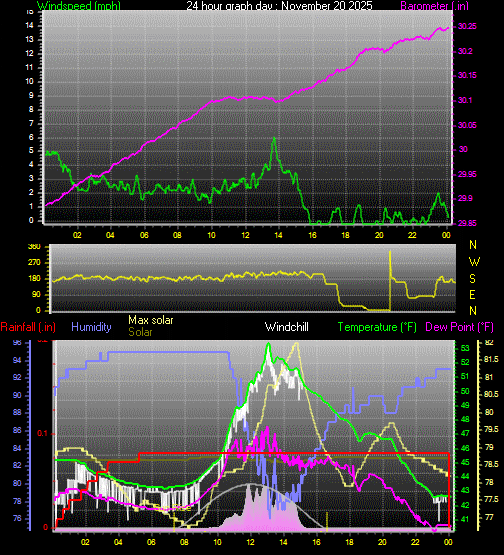Click the temperature peak at top of bottom chart
This screenshot has width=504, height=555.
tap(268, 344)
